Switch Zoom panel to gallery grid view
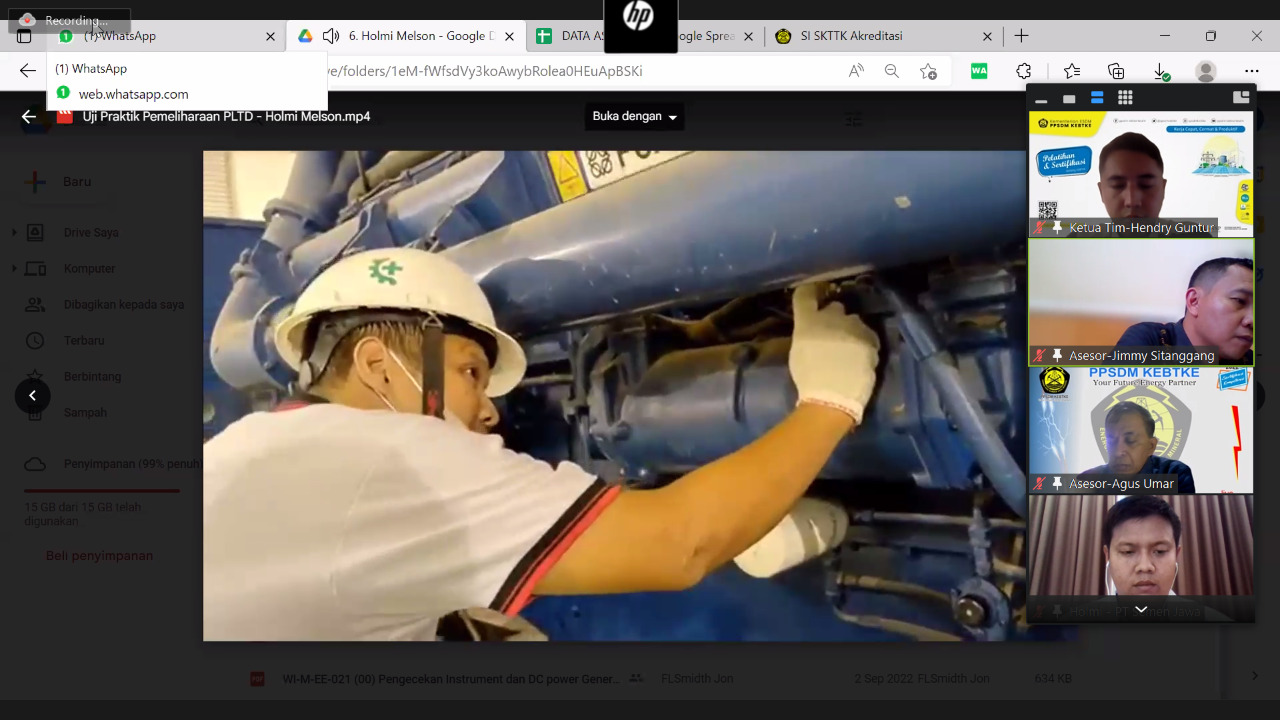The width and height of the screenshot is (1280, 720). click(x=1125, y=98)
